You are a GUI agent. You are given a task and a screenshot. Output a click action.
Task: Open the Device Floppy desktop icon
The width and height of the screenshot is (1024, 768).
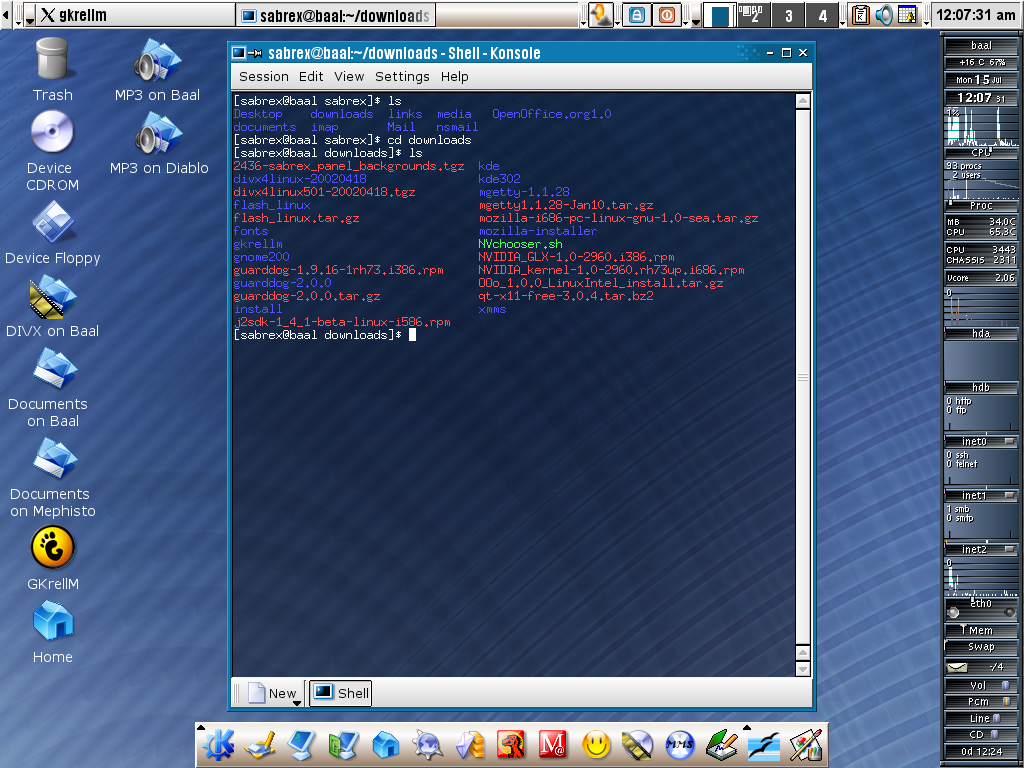[x=52, y=232]
